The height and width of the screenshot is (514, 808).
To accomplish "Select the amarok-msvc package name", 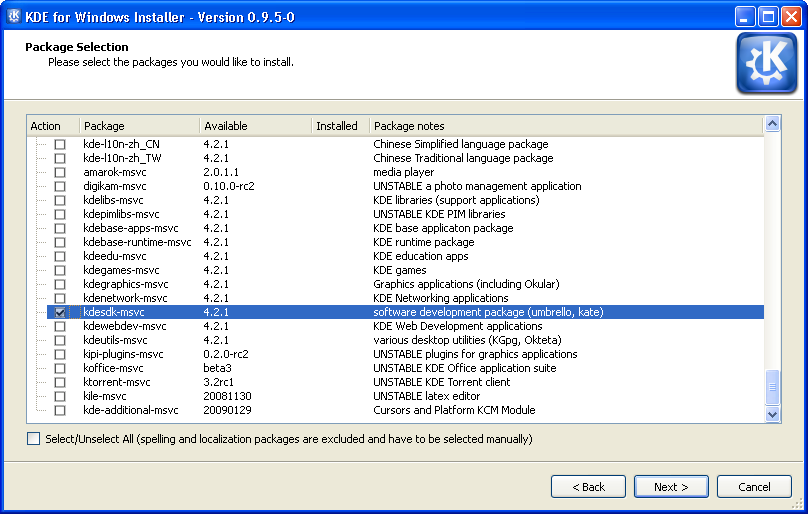I will 115,172.
